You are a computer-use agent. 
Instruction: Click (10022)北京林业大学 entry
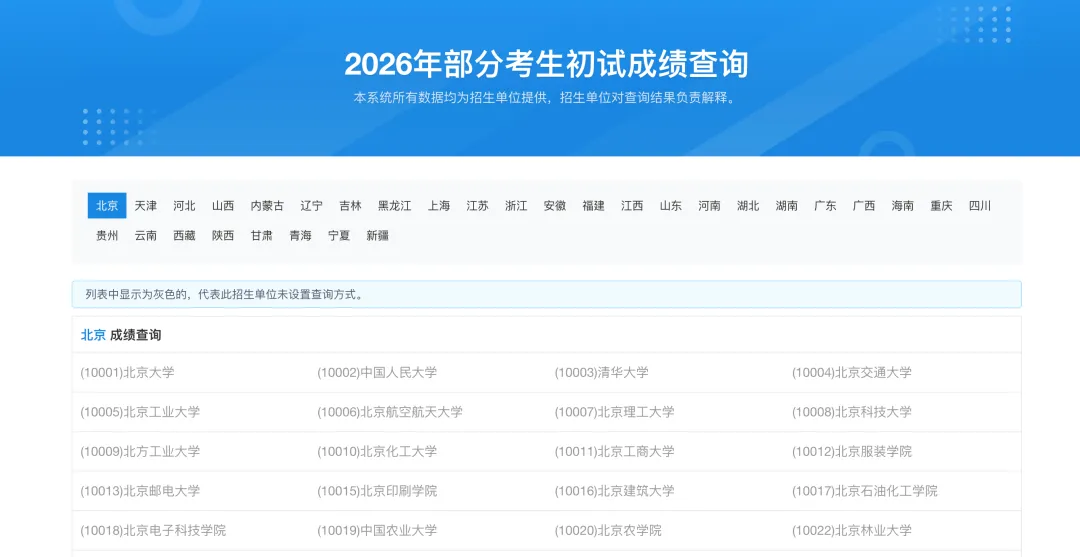[x=851, y=530]
